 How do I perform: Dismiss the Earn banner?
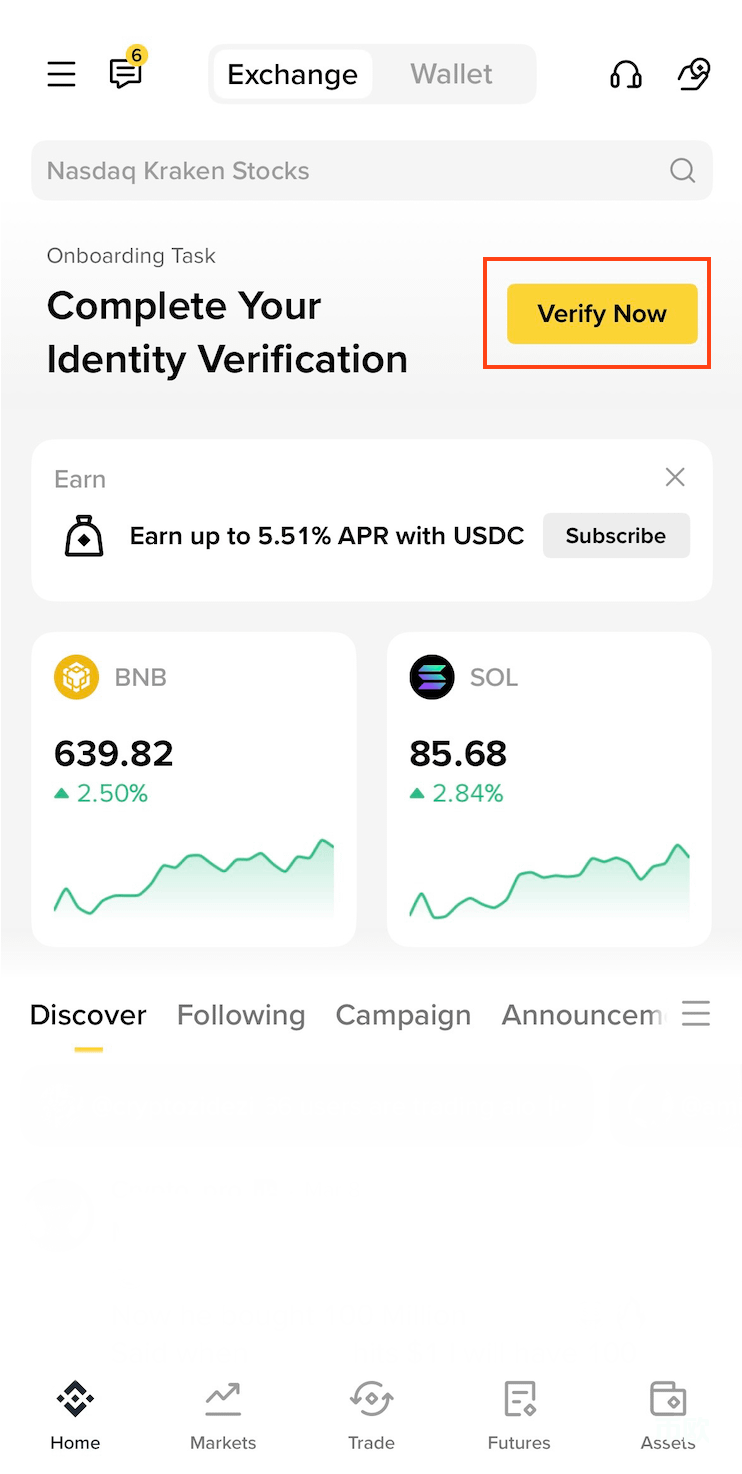(x=675, y=477)
